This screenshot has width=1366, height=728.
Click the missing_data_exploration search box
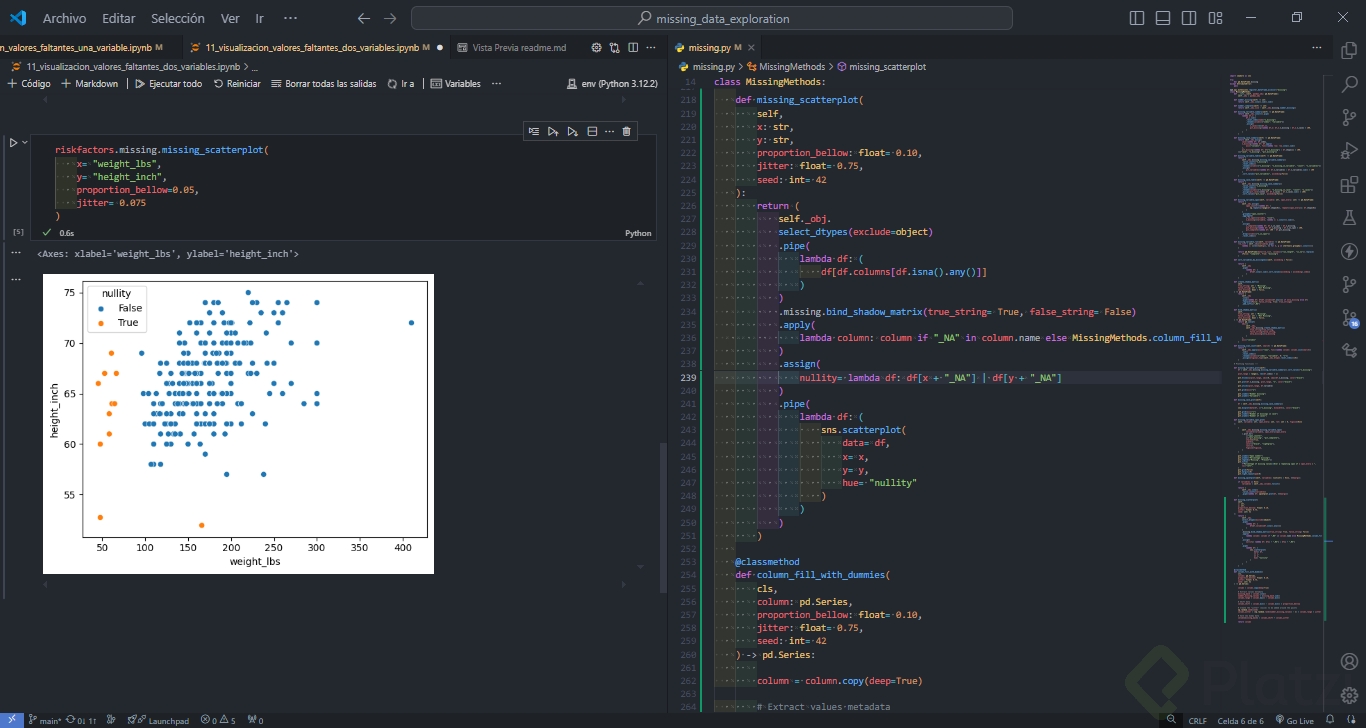[x=712, y=18]
